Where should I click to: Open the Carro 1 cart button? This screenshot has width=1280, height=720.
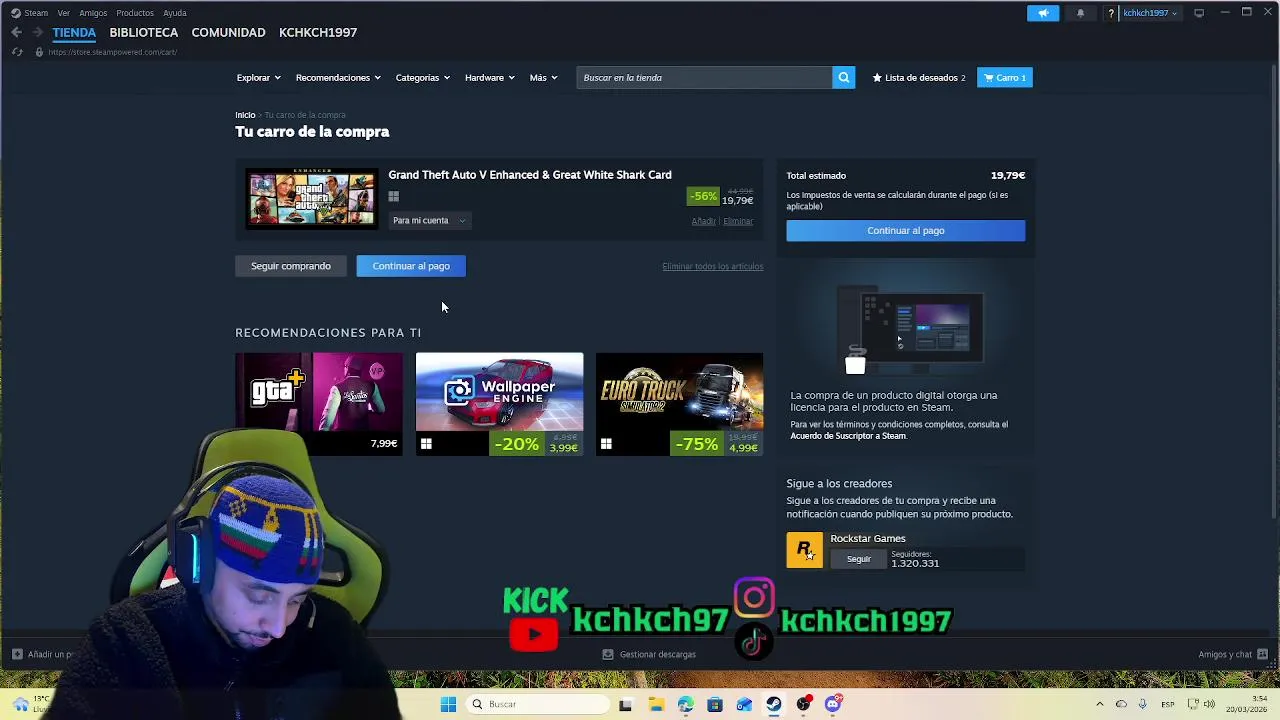(x=1004, y=77)
